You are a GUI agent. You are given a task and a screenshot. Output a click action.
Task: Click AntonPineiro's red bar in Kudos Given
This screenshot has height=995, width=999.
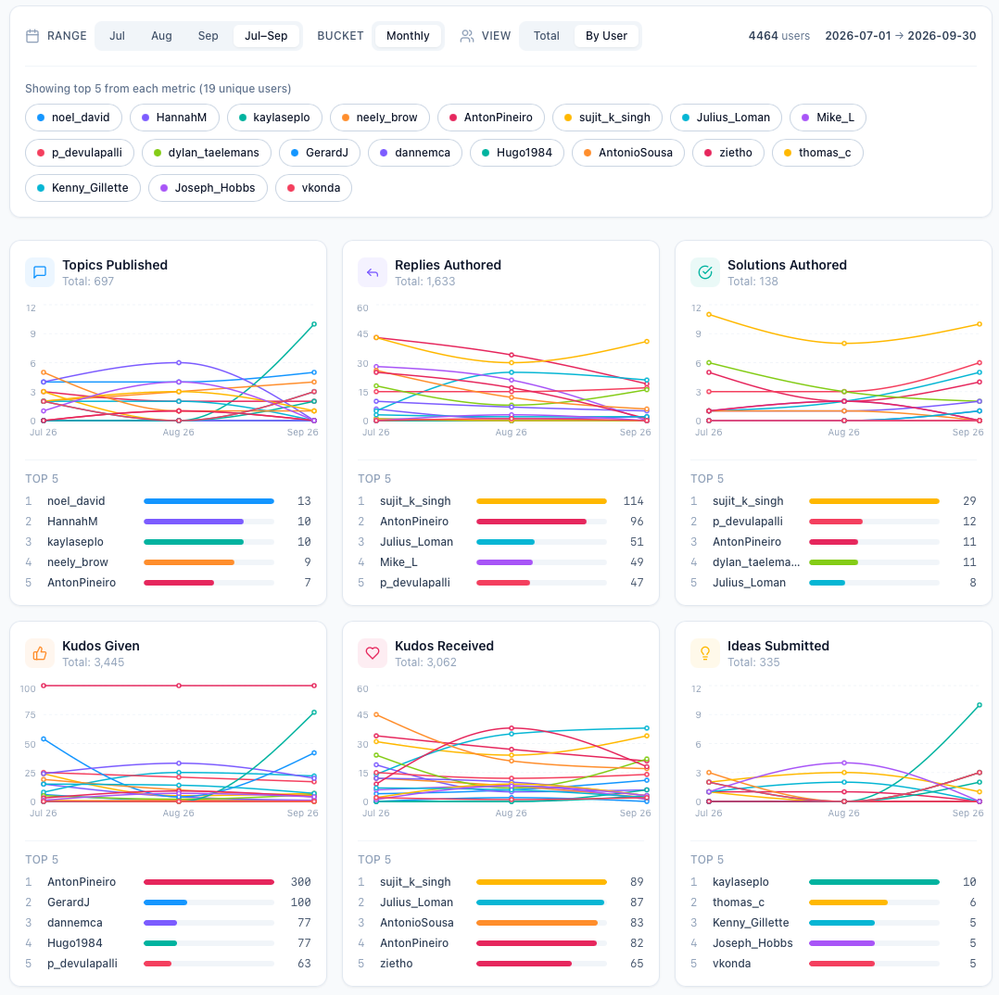pos(209,882)
